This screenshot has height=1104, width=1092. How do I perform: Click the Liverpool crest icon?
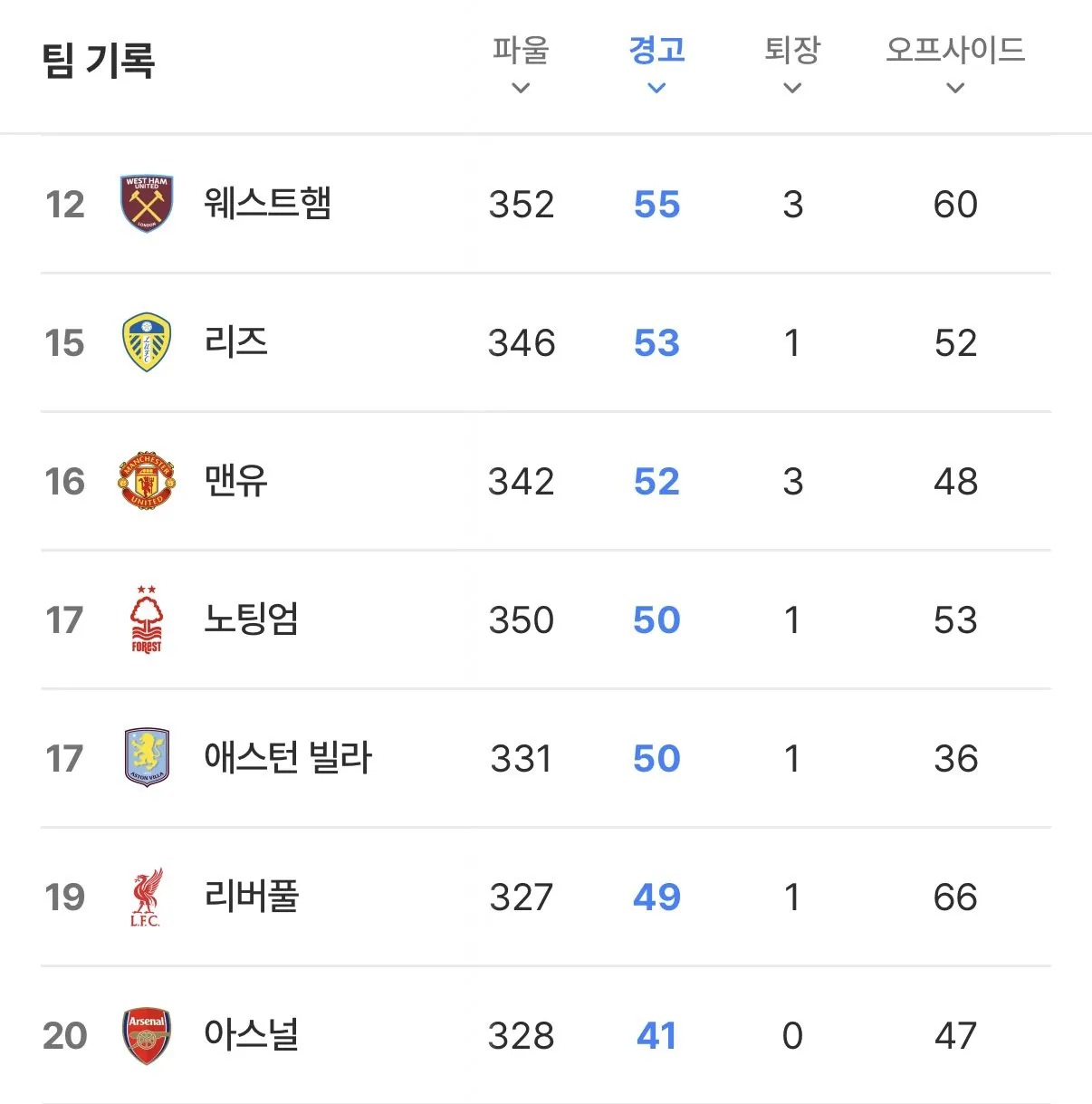[x=145, y=897]
